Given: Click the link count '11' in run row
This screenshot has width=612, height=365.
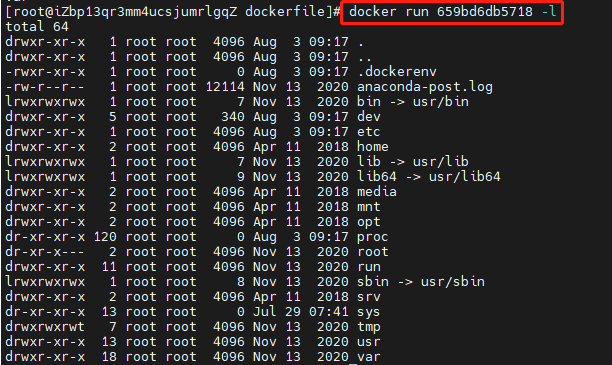Looking at the screenshot, I should click(109, 267).
